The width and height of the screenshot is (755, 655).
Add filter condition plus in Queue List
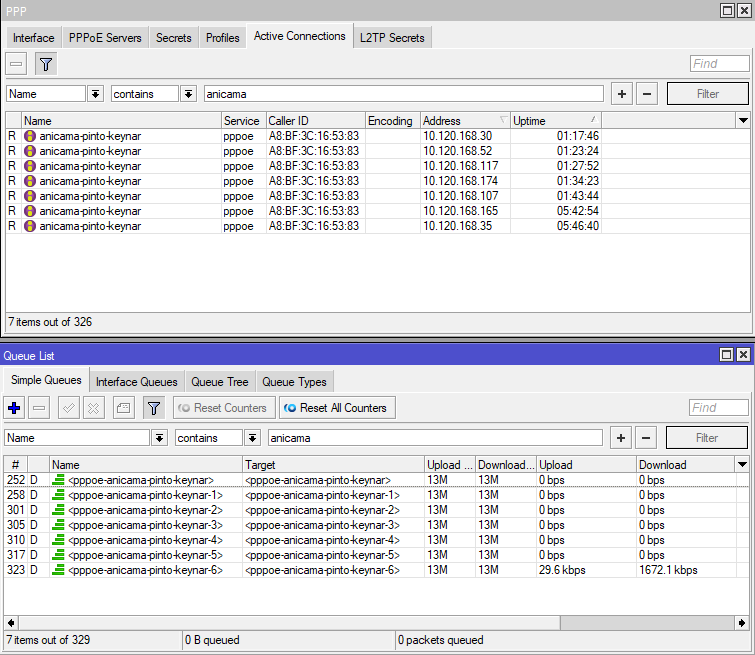(x=621, y=437)
